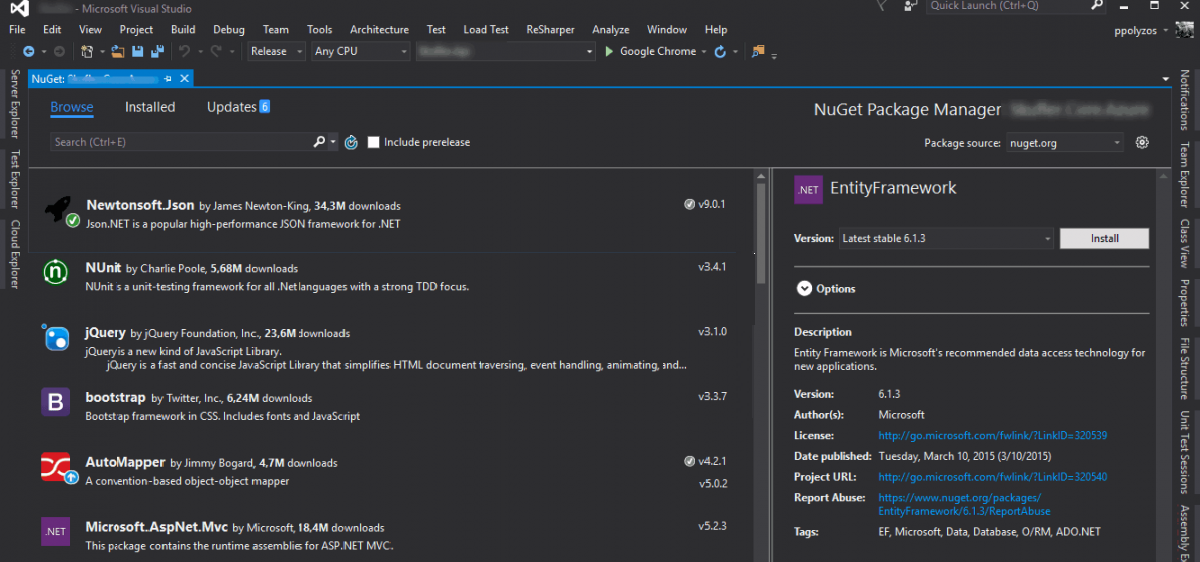Viewport: 1200px width, 562px height.
Task: Open the Server Explorer side panel
Action: click(14, 104)
